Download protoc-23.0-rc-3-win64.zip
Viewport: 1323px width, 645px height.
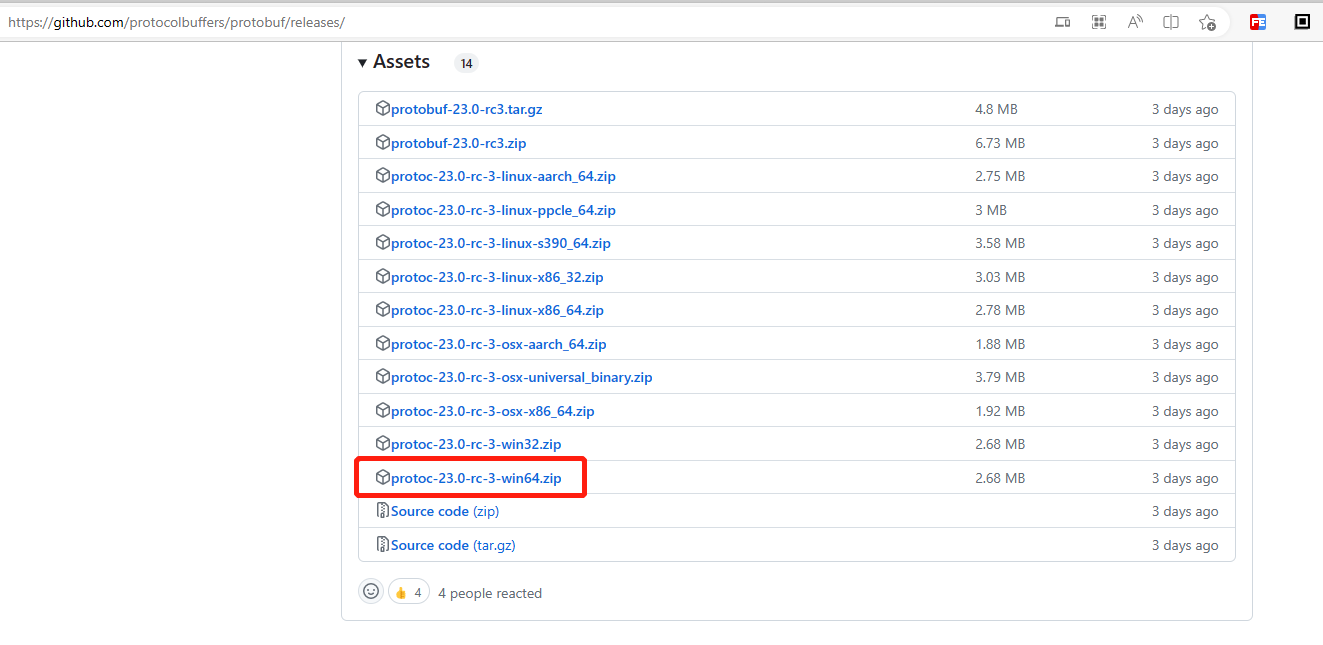pos(476,478)
